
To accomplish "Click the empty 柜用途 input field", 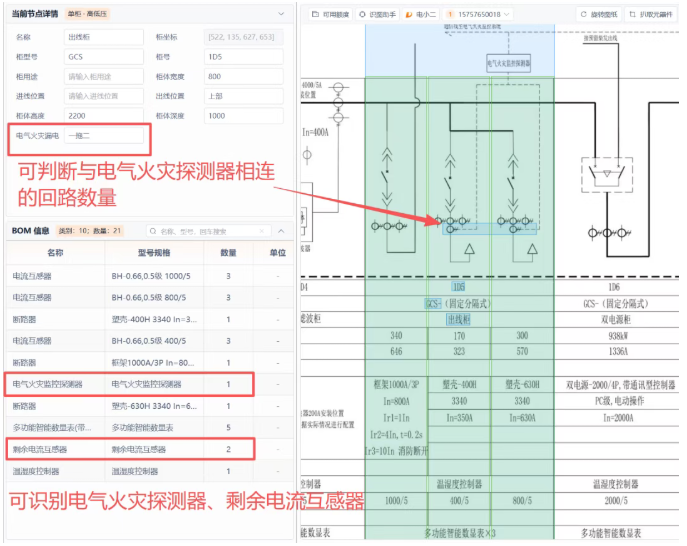I will [104, 77].
